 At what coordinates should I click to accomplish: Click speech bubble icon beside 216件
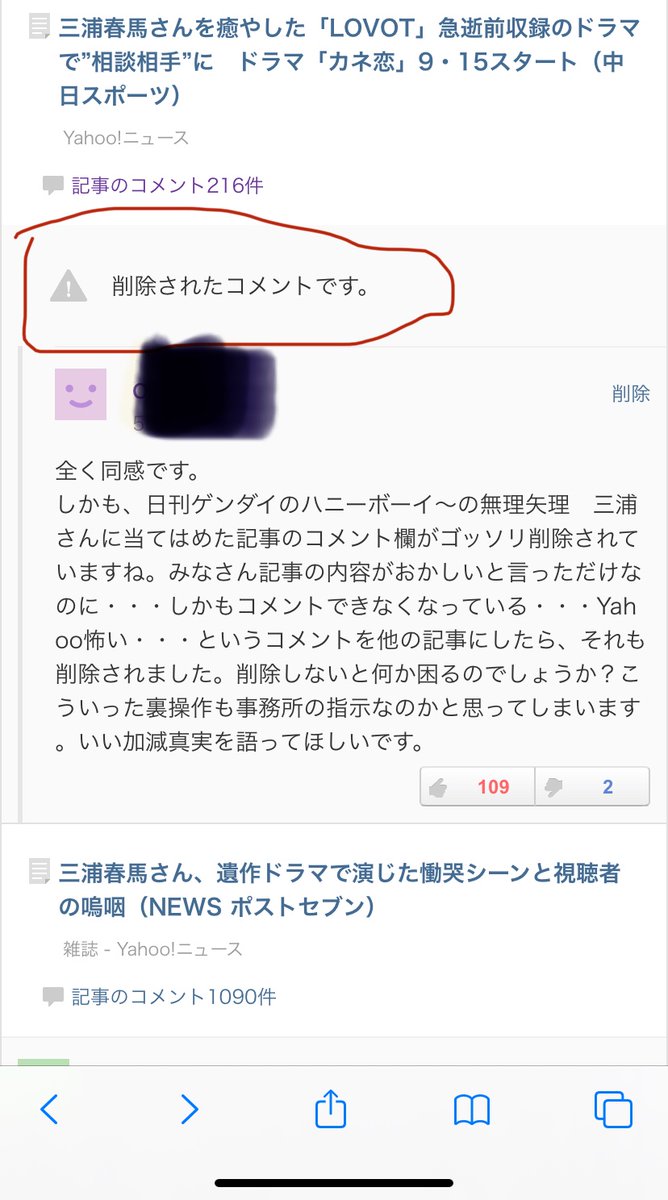click(53, 186)
